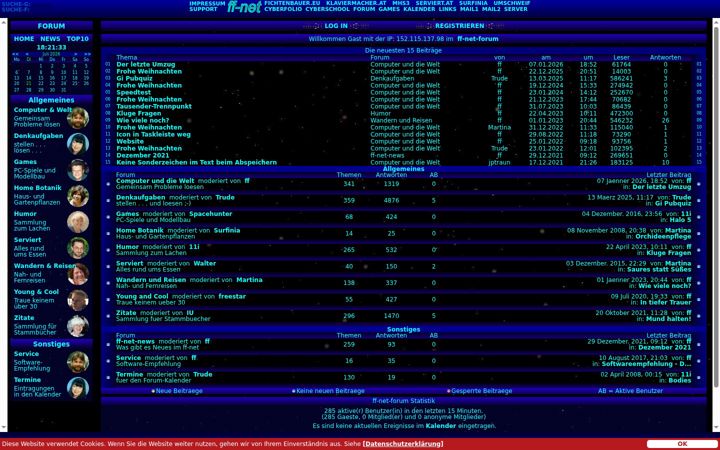Open last post 'Mund halten!' link

668,319
